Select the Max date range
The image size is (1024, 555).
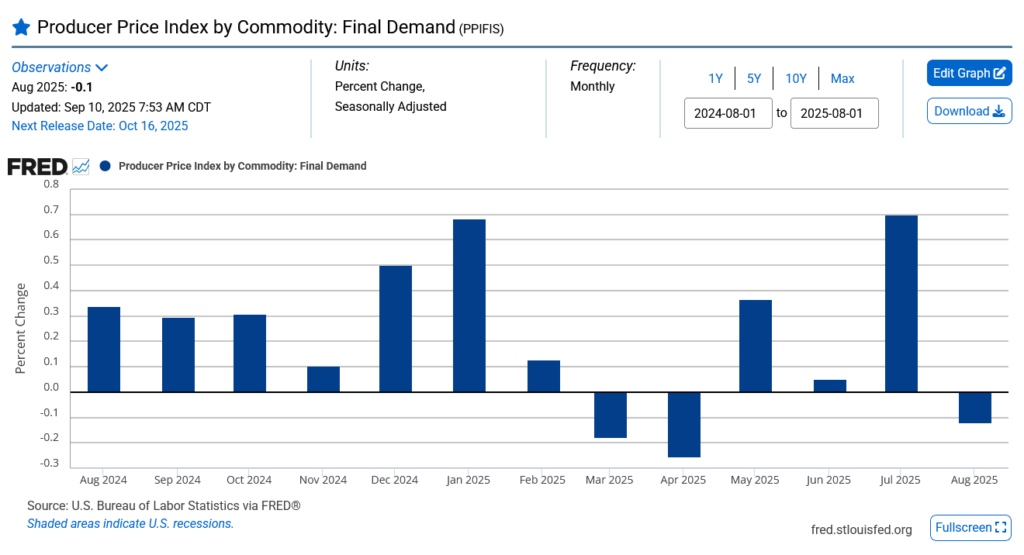pos(842,79)
